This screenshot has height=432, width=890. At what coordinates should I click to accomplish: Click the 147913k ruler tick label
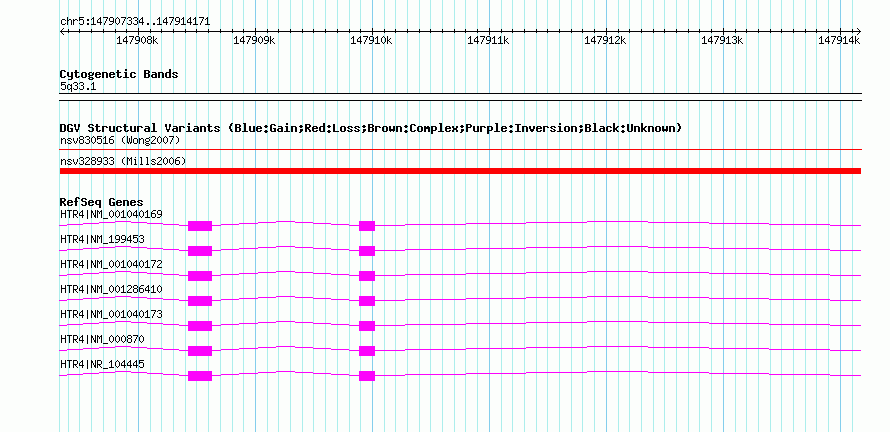click(x=723, y=40)
